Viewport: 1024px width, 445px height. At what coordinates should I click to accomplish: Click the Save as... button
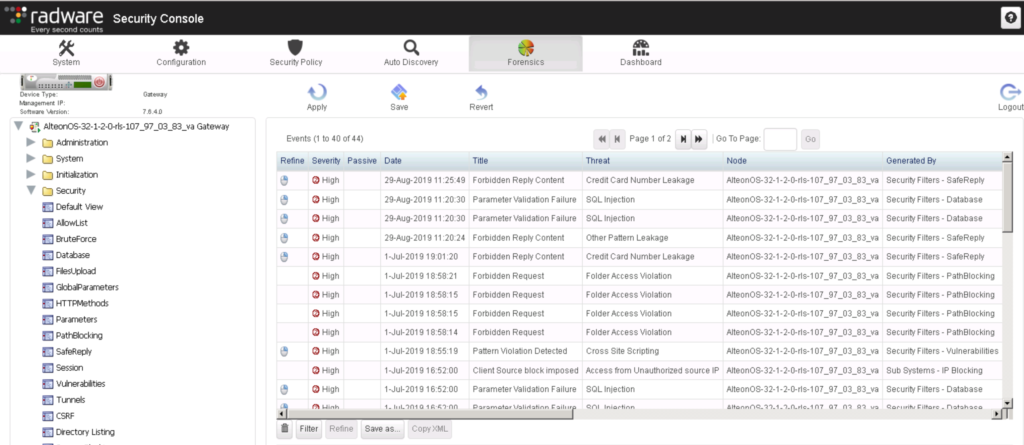coord(382,429)
